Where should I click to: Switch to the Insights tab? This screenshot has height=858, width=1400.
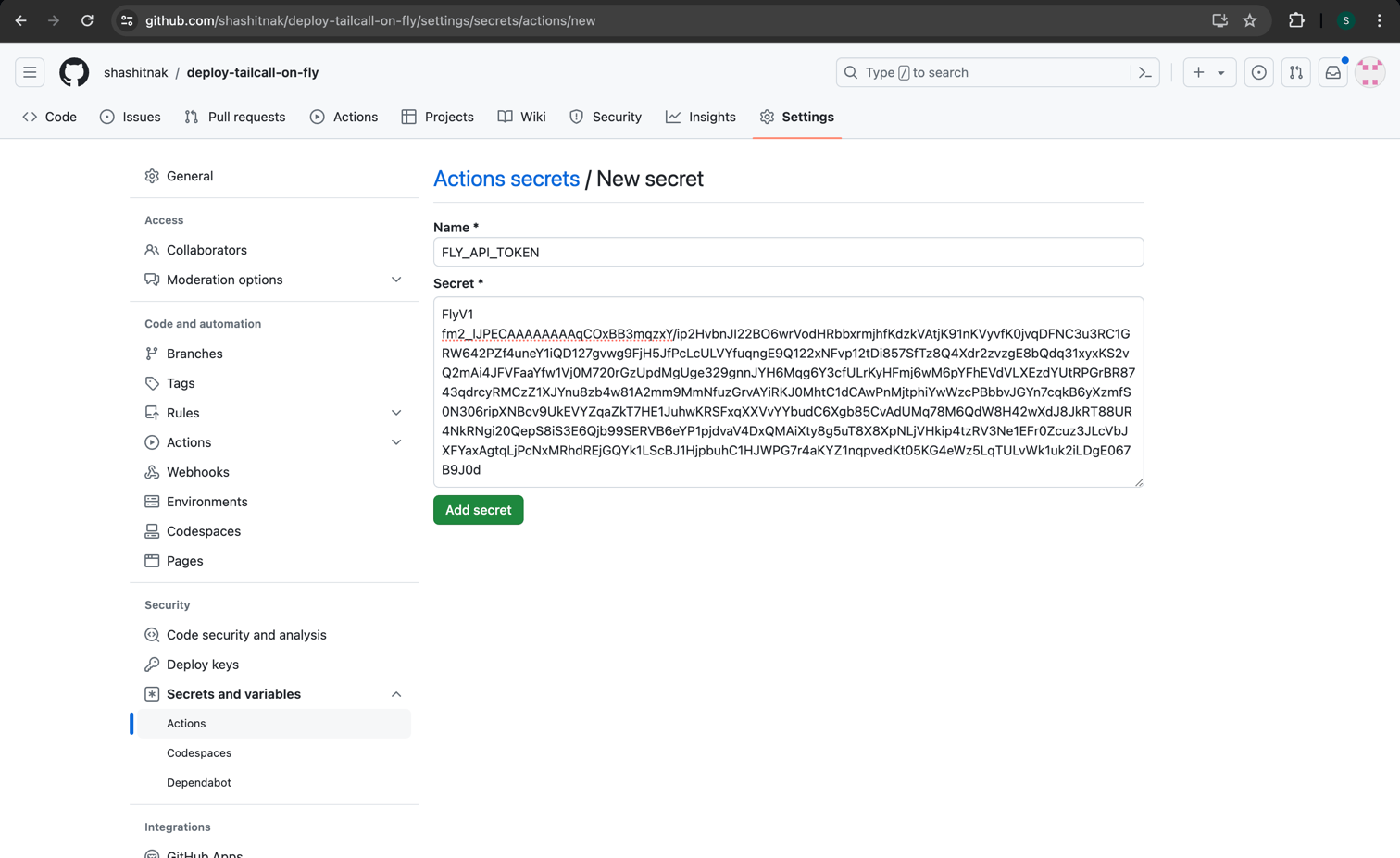(x=701, y=117)
